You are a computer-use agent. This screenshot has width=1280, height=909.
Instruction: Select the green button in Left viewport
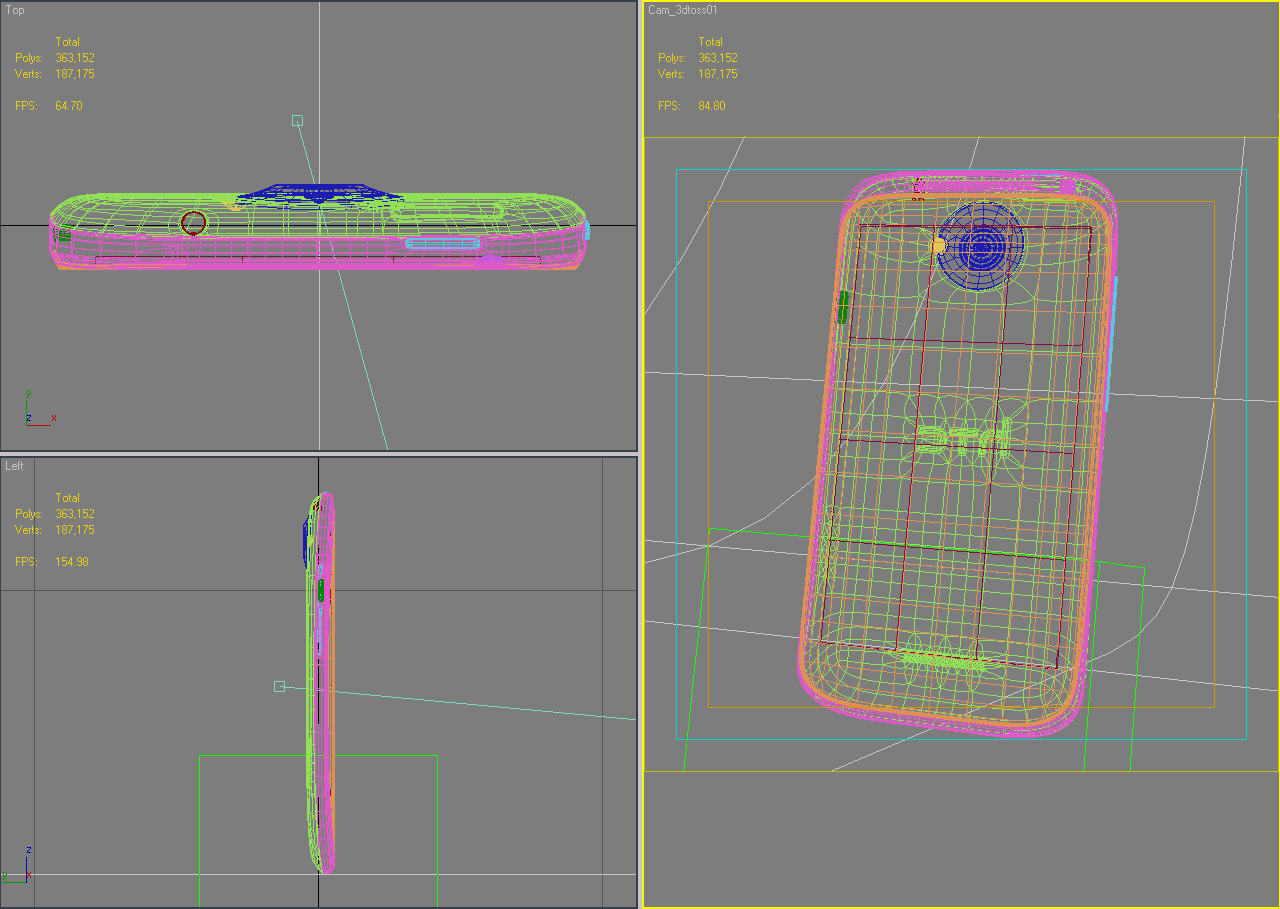(320, 590)
